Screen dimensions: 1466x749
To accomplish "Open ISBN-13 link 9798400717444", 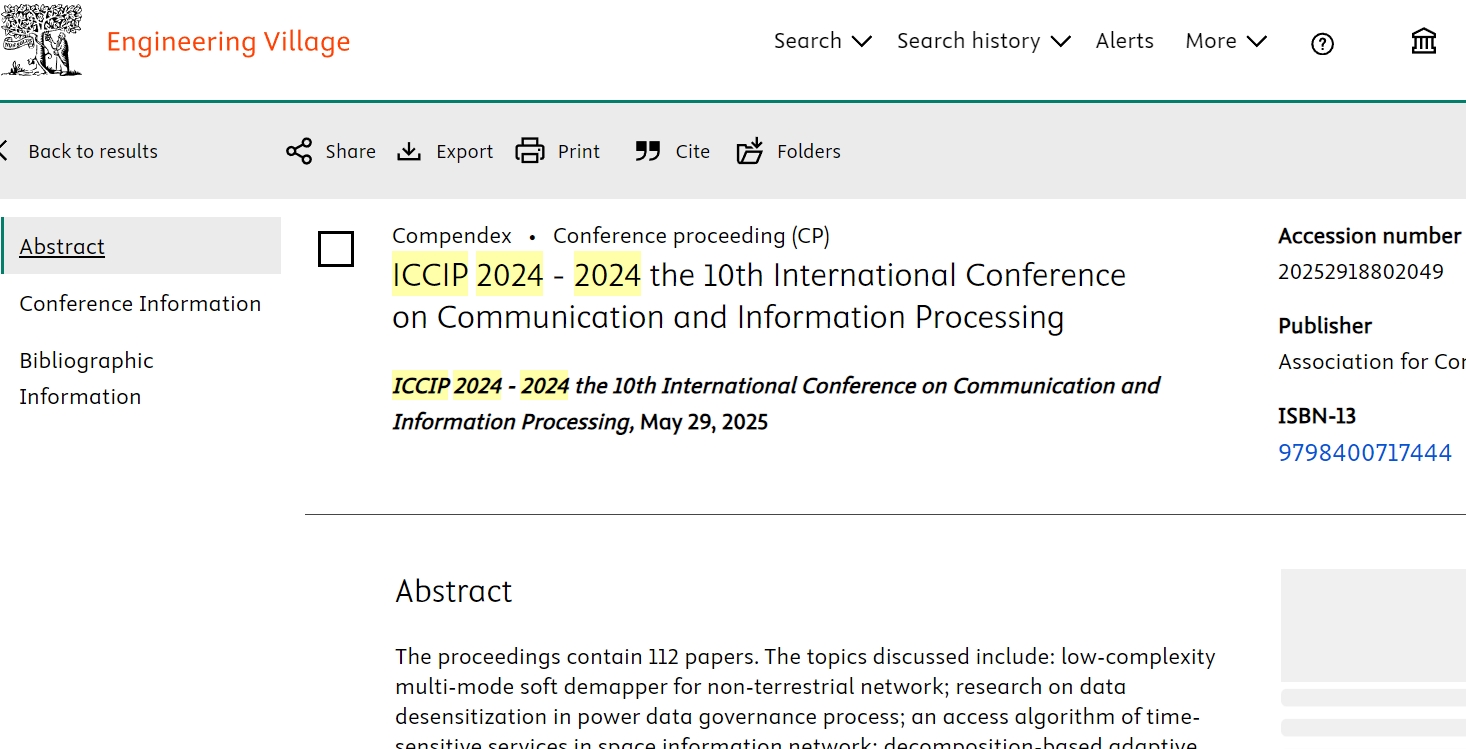I will click(1364, 453).
